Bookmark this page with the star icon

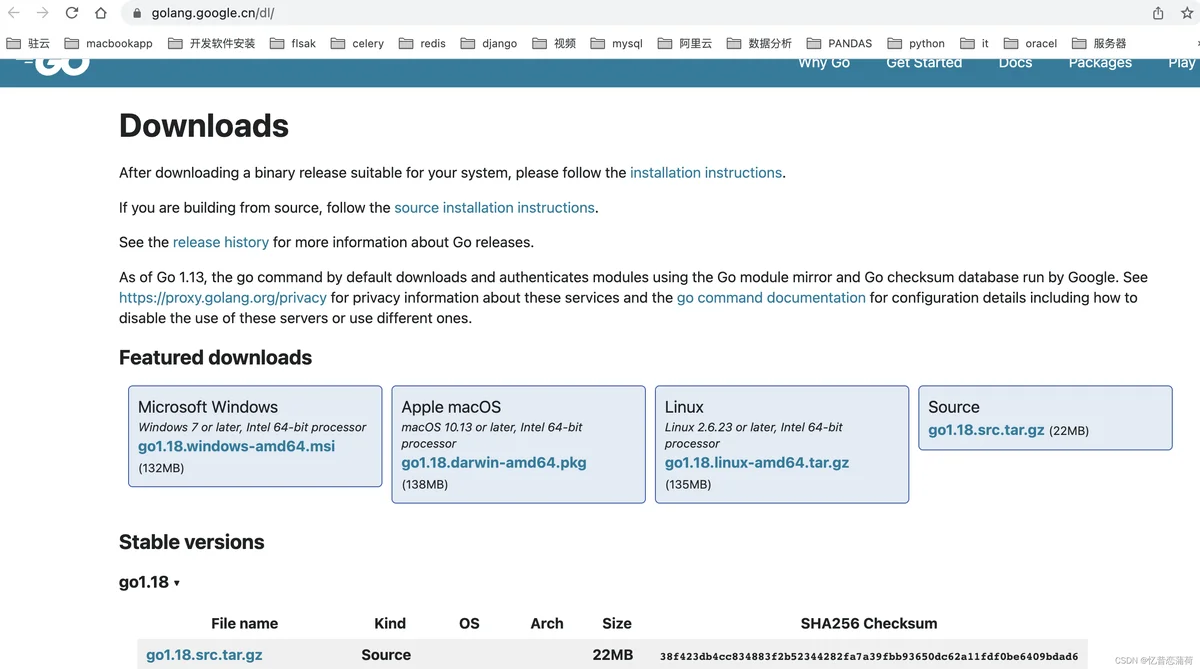(1187, 13)
